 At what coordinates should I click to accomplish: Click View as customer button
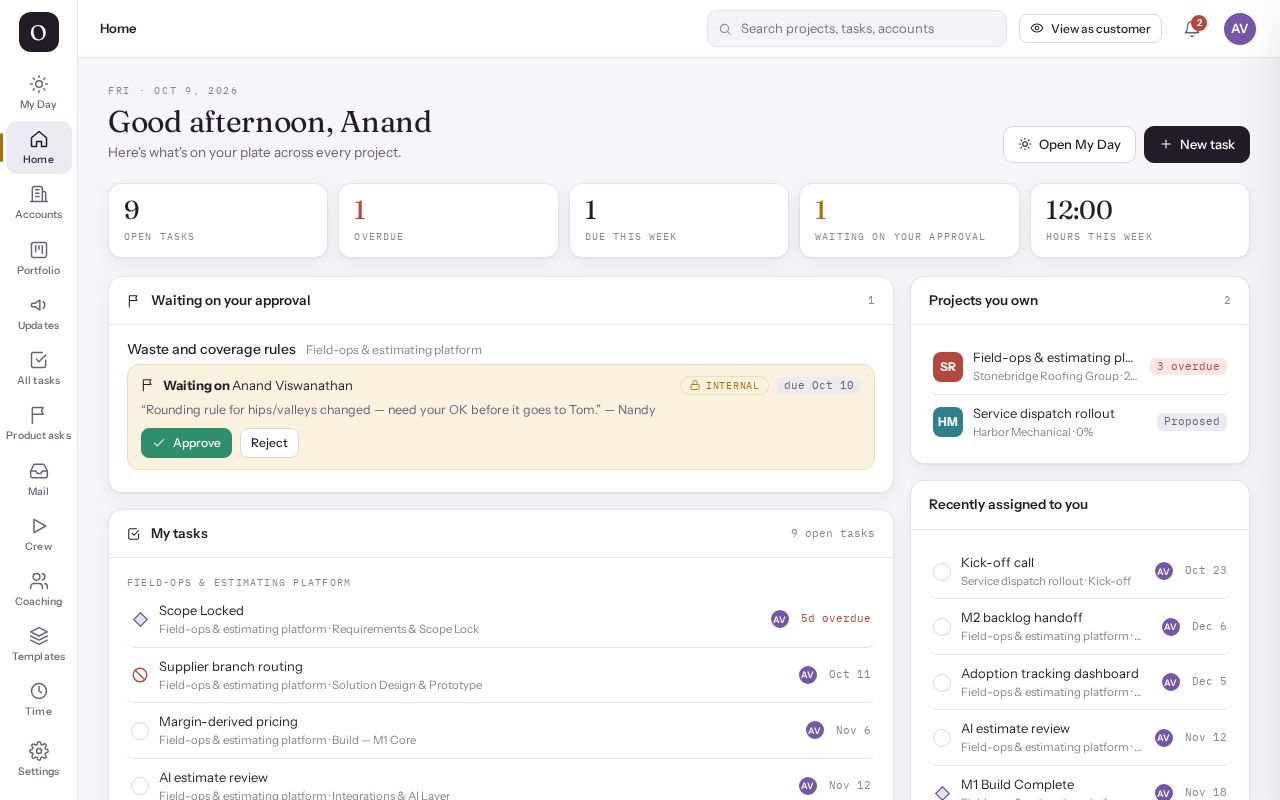pyautogui.click(x=1090, y=28)
